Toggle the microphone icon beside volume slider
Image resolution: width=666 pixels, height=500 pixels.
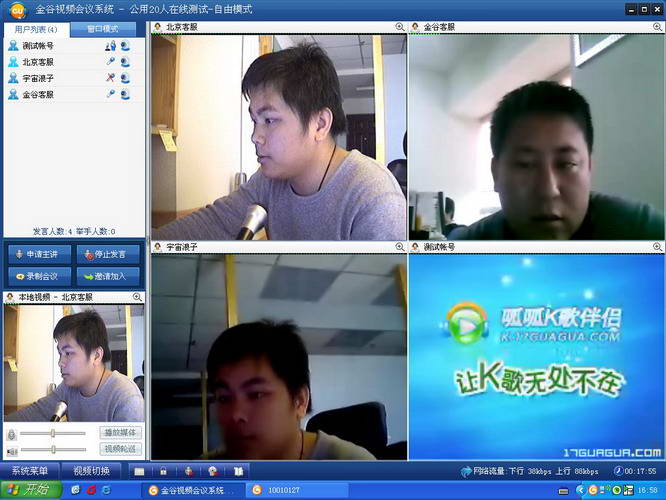pos(11,434)
